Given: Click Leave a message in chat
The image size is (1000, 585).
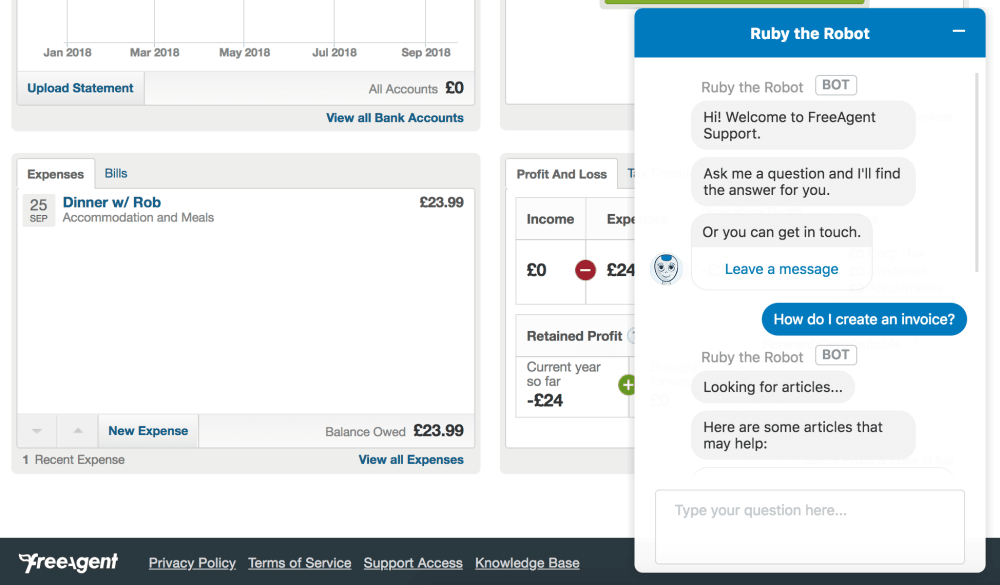Looking at the screenshot, I should pos(781,269).
